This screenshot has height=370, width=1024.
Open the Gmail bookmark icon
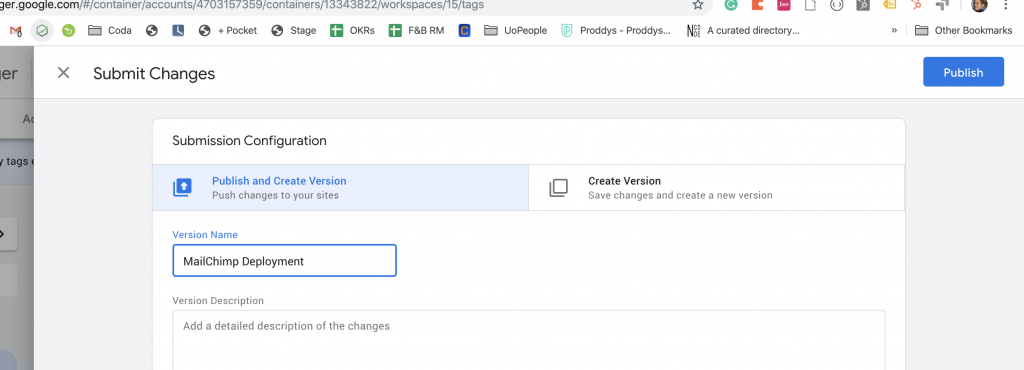(16, 31)
